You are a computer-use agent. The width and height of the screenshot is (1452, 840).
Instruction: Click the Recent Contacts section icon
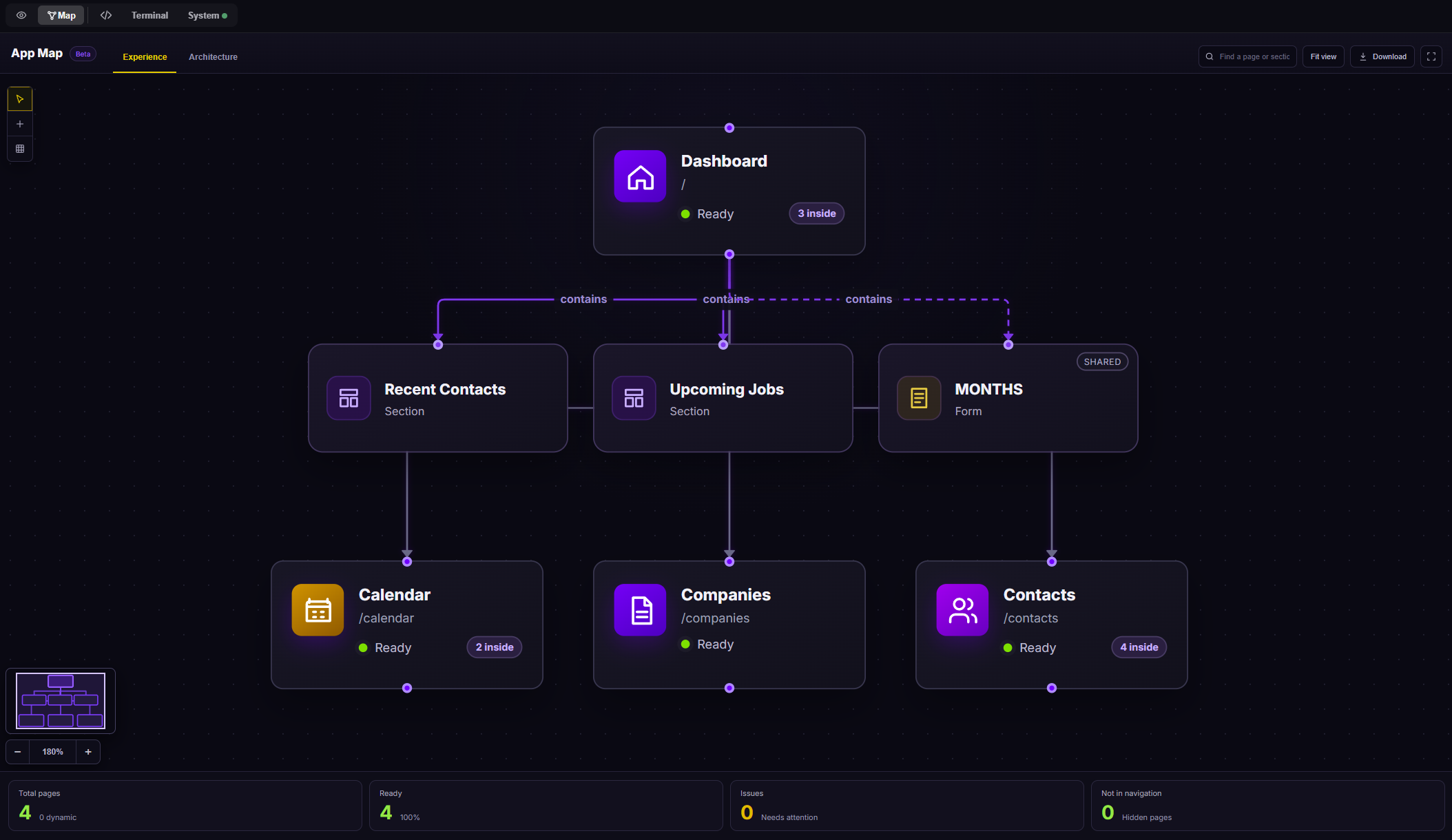349,398
